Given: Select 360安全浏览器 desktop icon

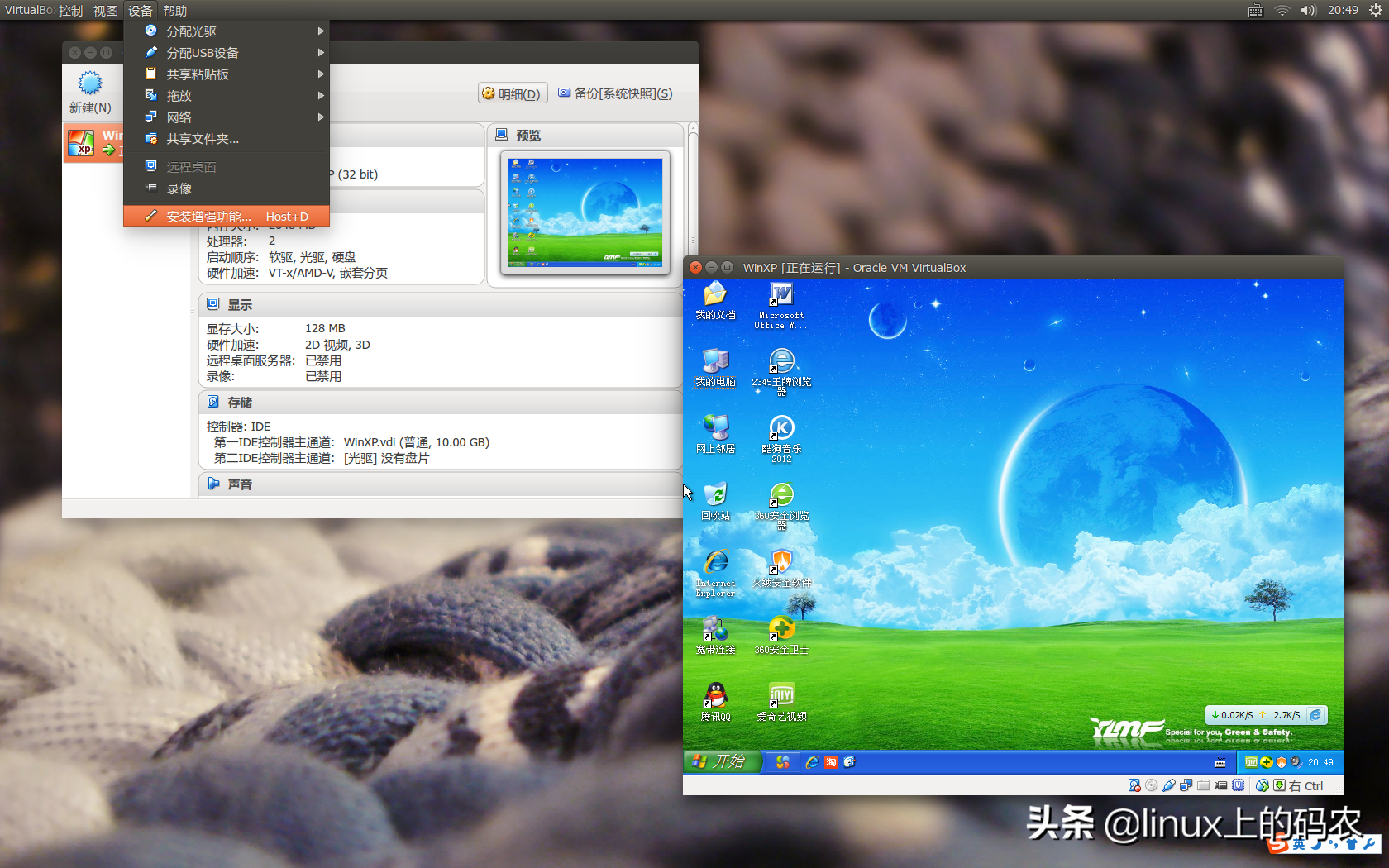Looking at the screenshot, I should point(781,506).
